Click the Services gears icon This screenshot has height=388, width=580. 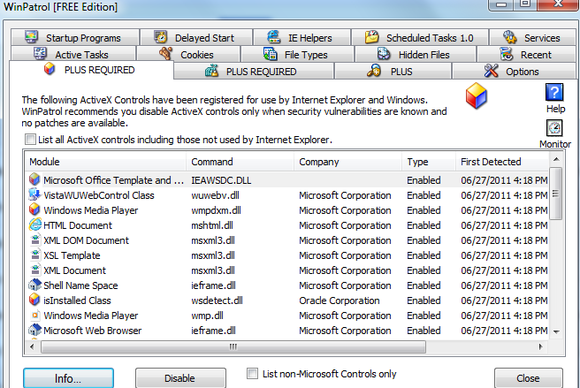(510, 37)
